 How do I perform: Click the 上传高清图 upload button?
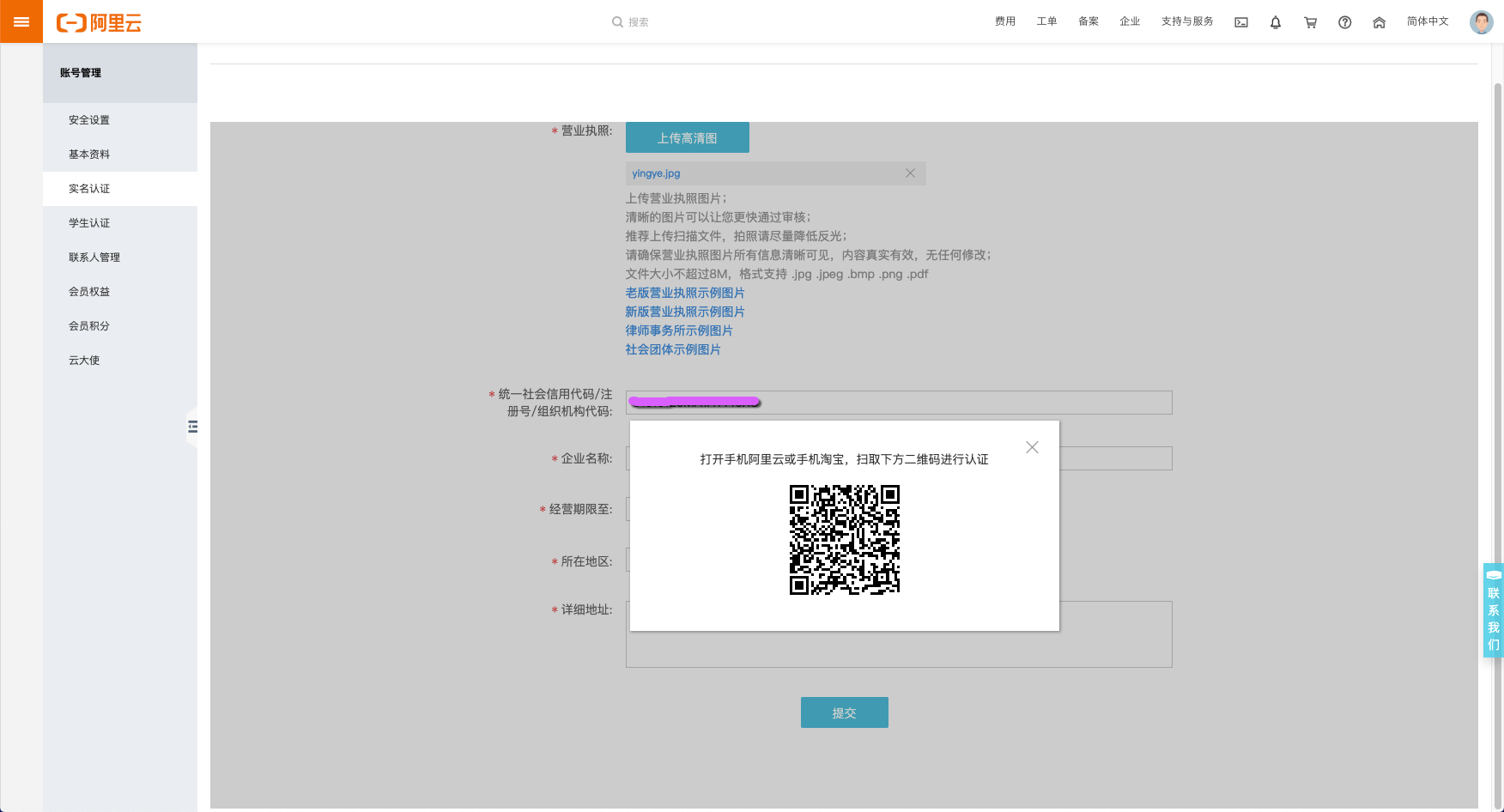687,137
